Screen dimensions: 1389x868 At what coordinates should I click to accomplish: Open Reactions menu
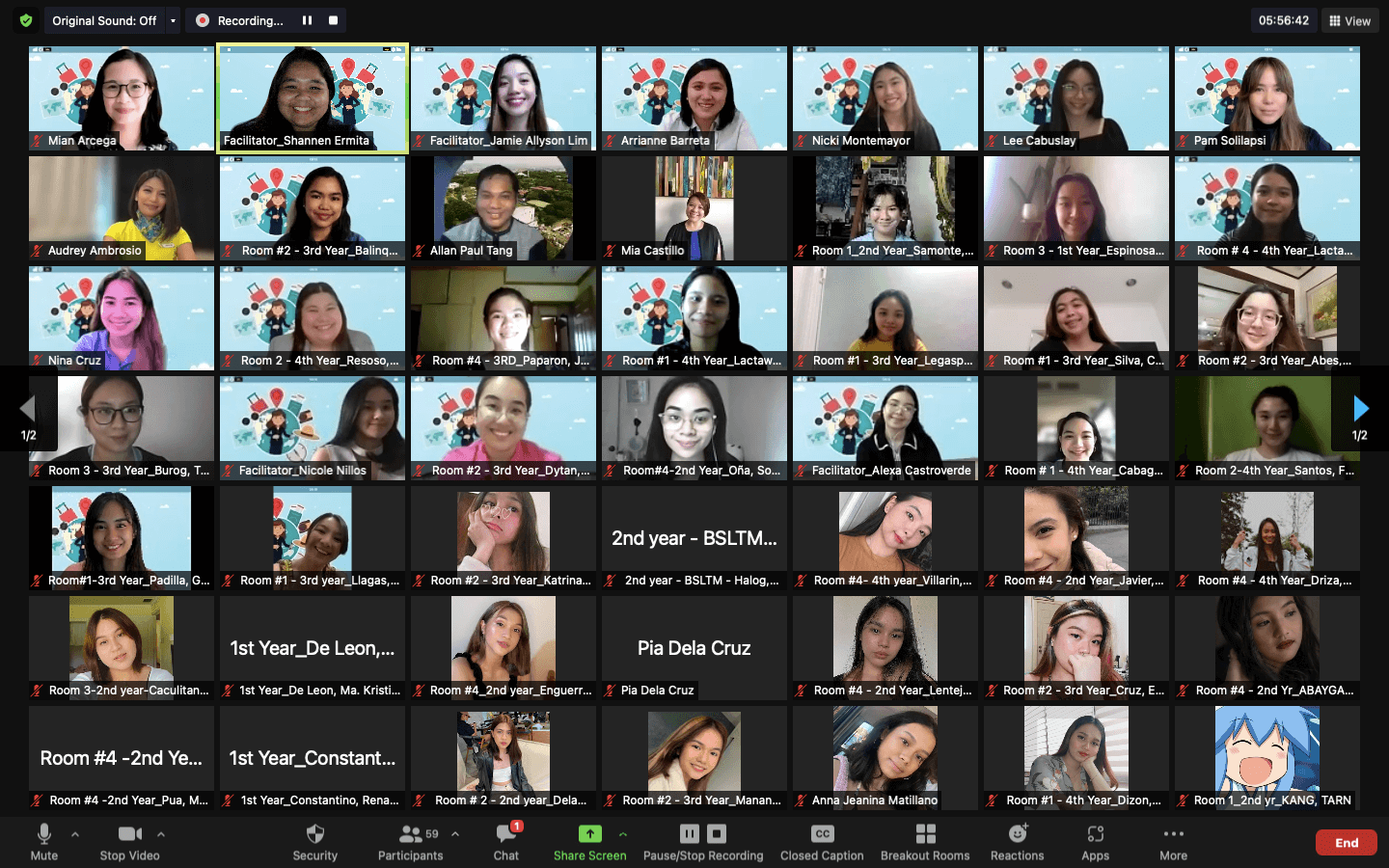(1017, 842)
